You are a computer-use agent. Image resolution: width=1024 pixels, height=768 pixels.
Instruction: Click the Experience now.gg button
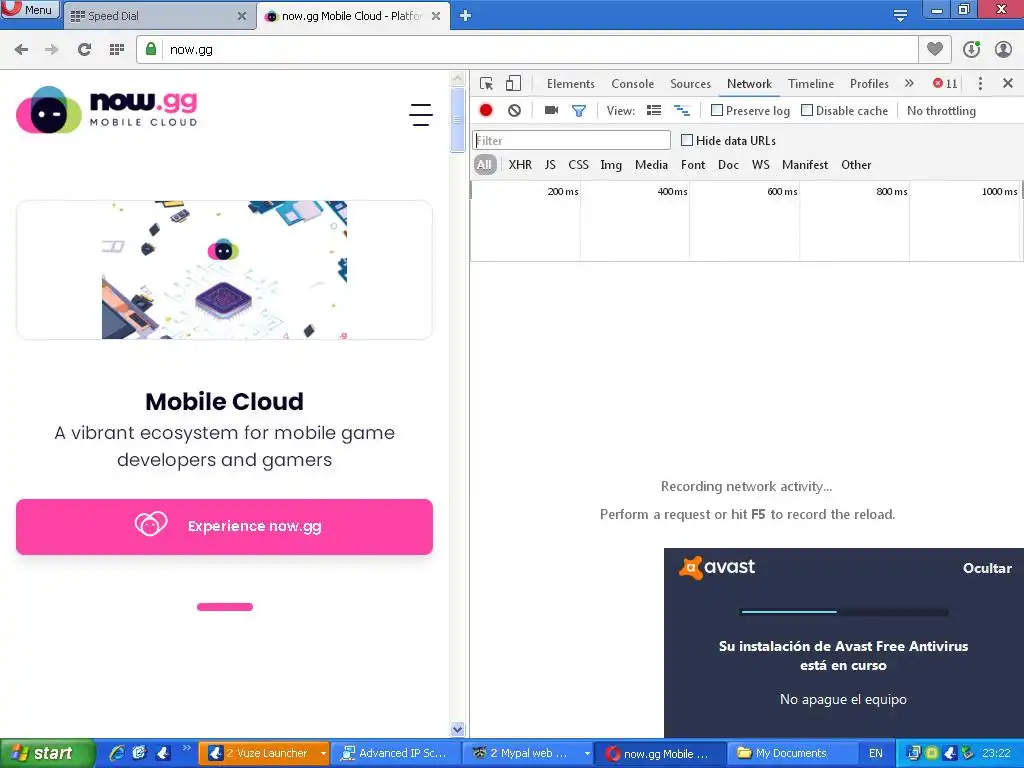[x=225, y=527]
